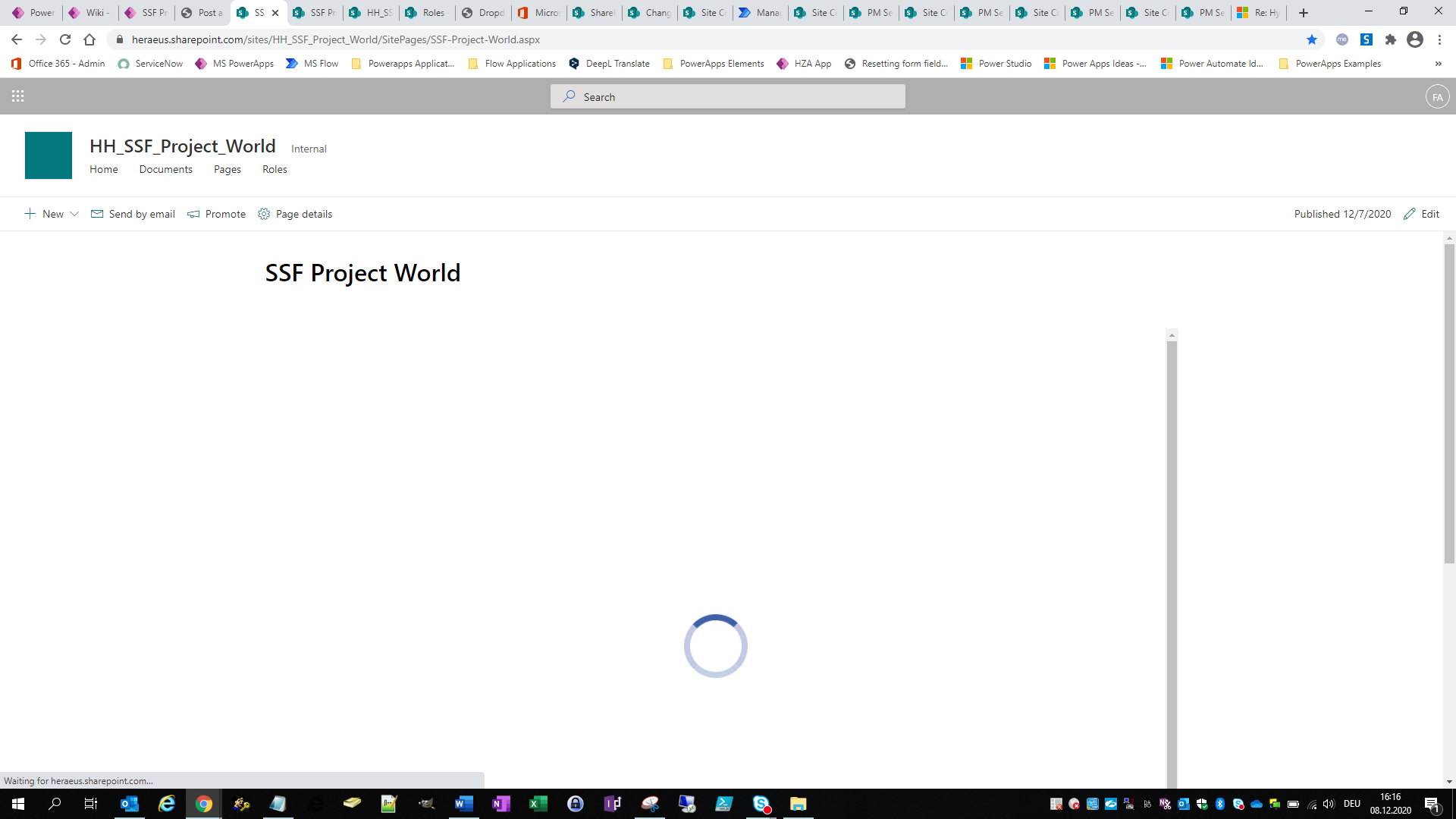
Task: Open Page details panel
Action: 295,214
